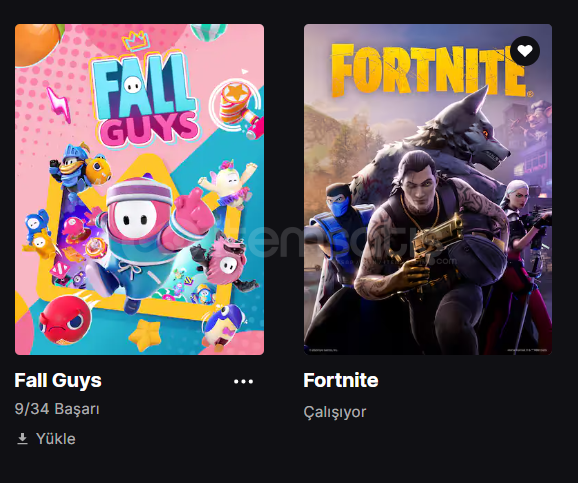Click the download arrow icon beside Yükle

pos(22,439)
